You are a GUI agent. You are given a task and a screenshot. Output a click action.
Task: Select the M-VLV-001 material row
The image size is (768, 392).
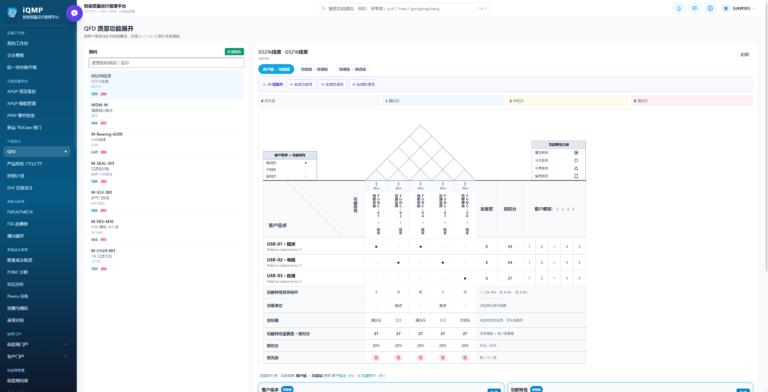(x=166, y=201)
